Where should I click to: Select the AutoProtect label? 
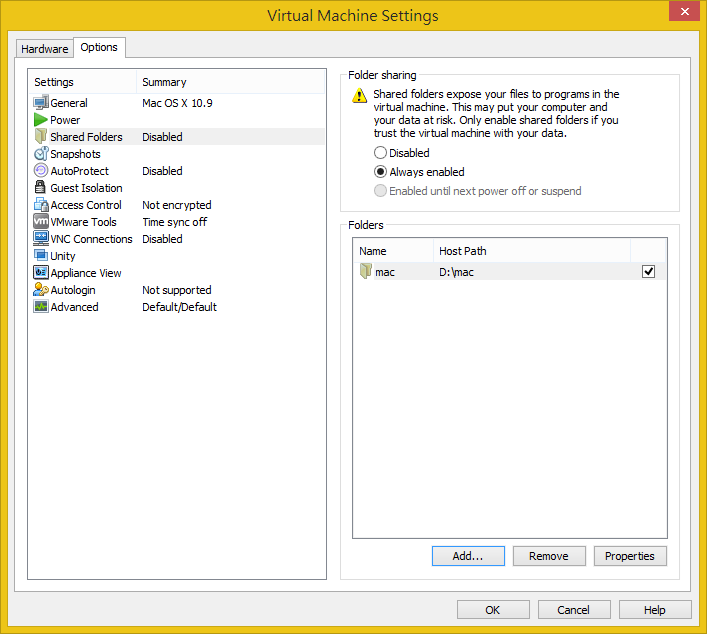pos(79,171)
